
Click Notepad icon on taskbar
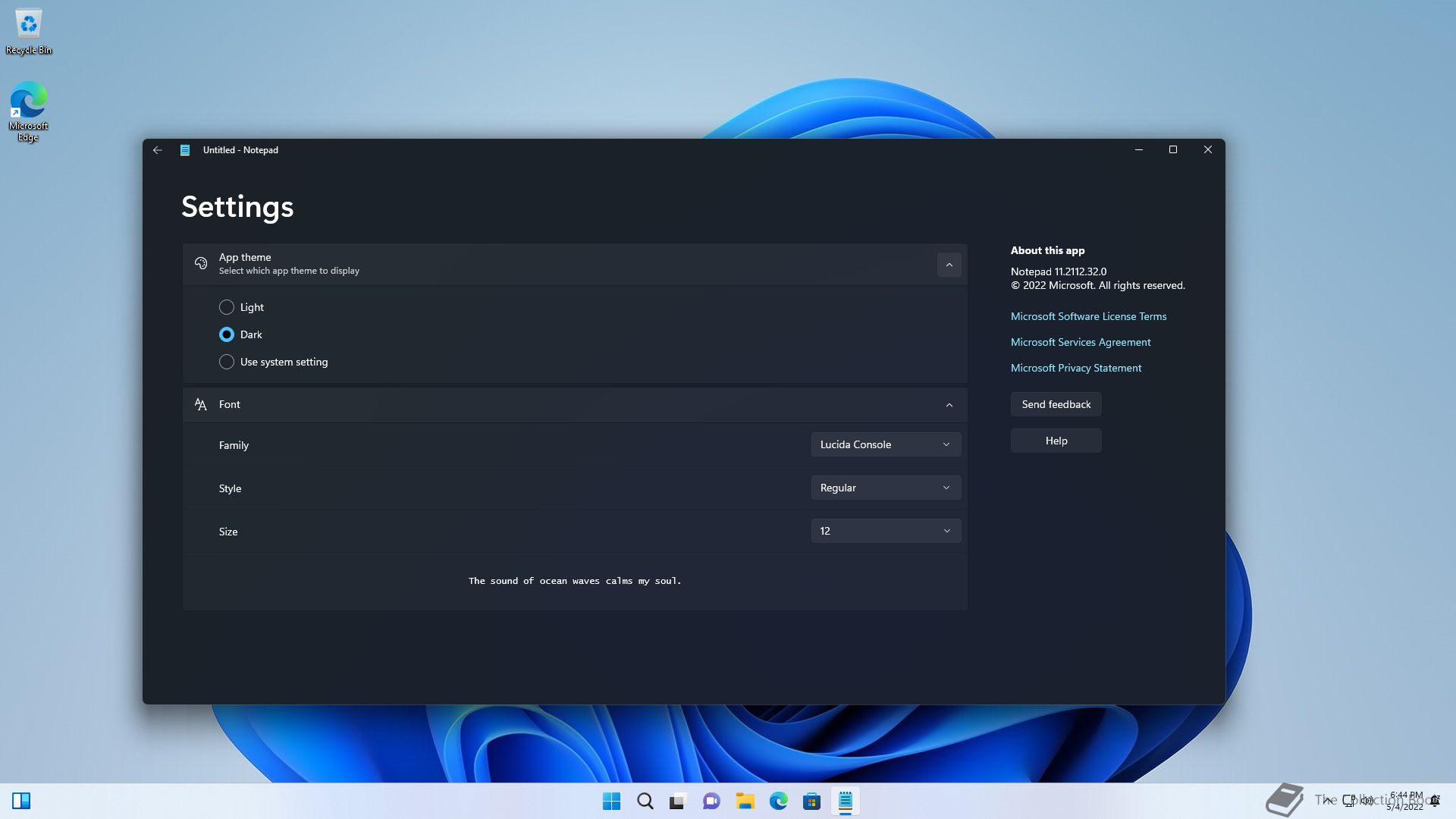click(x=845, y=801)
